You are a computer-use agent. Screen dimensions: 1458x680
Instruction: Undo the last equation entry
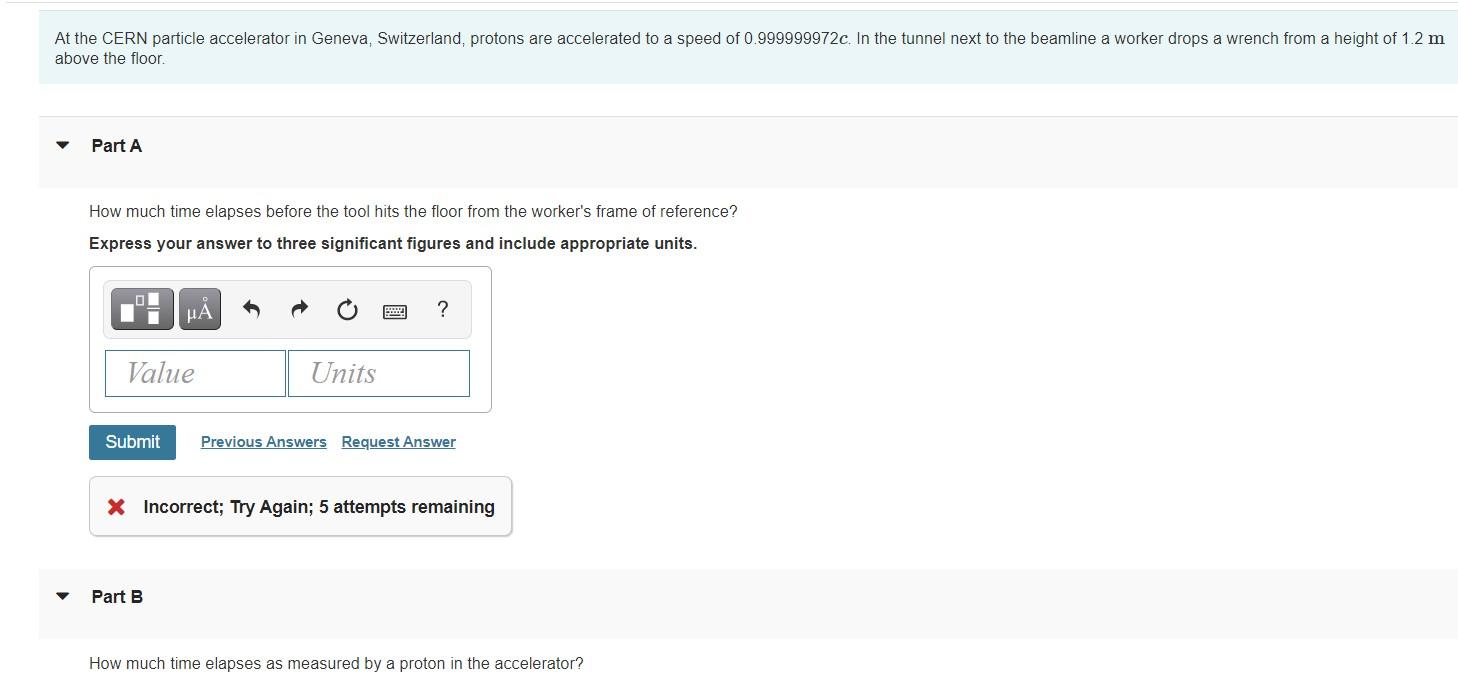pos(251,309)
